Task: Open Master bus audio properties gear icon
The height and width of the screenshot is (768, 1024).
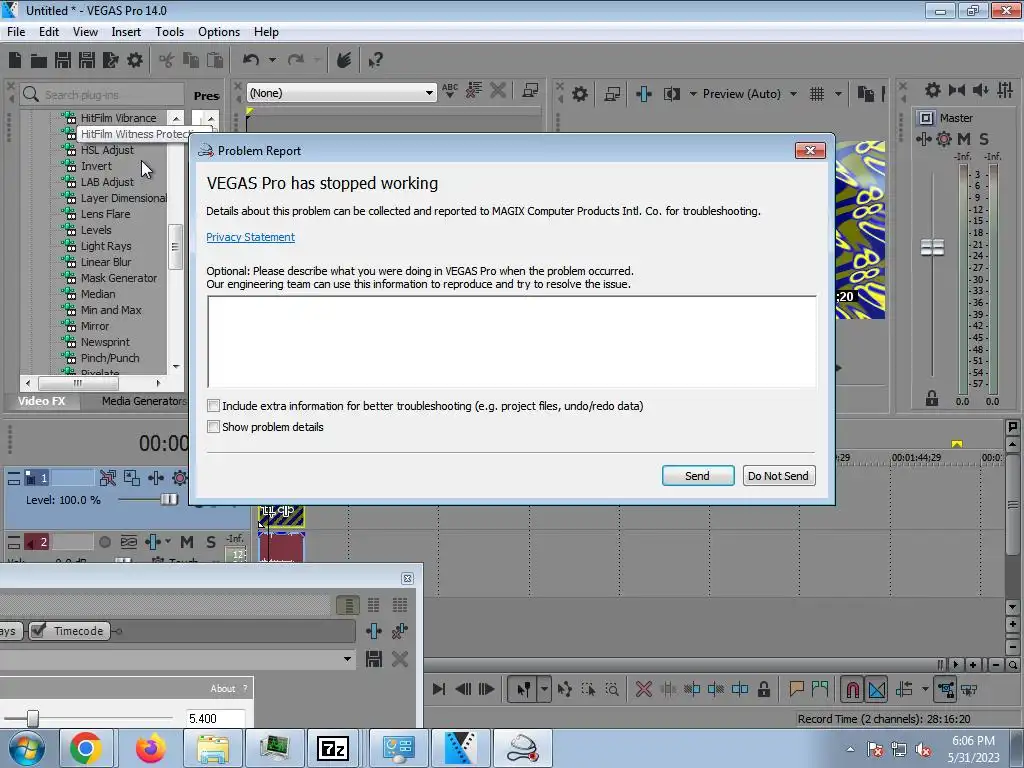Action: (x=933, y=90)
